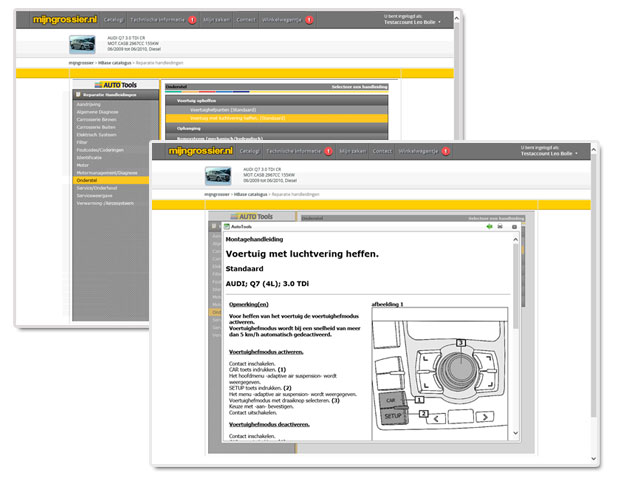Click 'Opmerking(en)' heading text
The image size is (630, 500).
249,304
